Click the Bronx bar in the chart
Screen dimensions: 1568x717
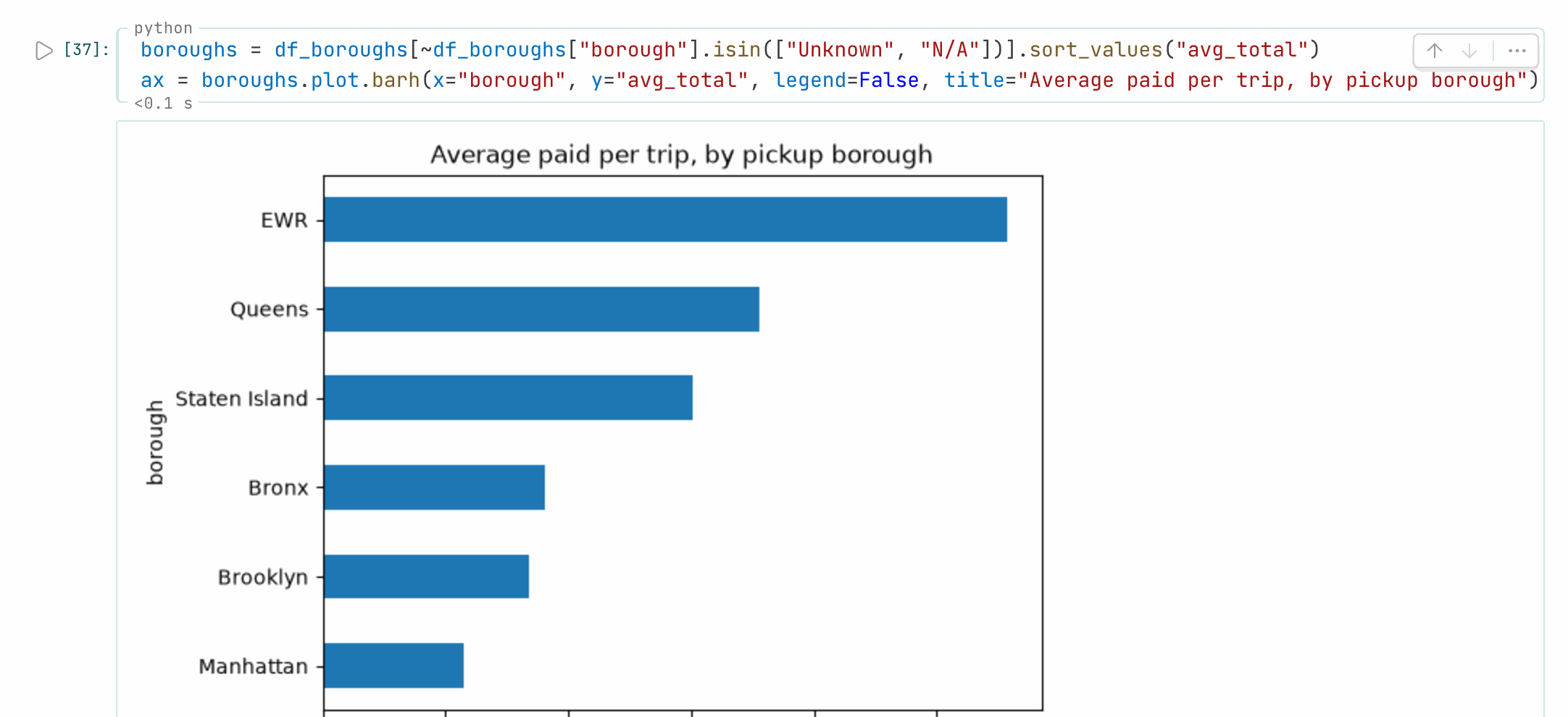point(435,487)
